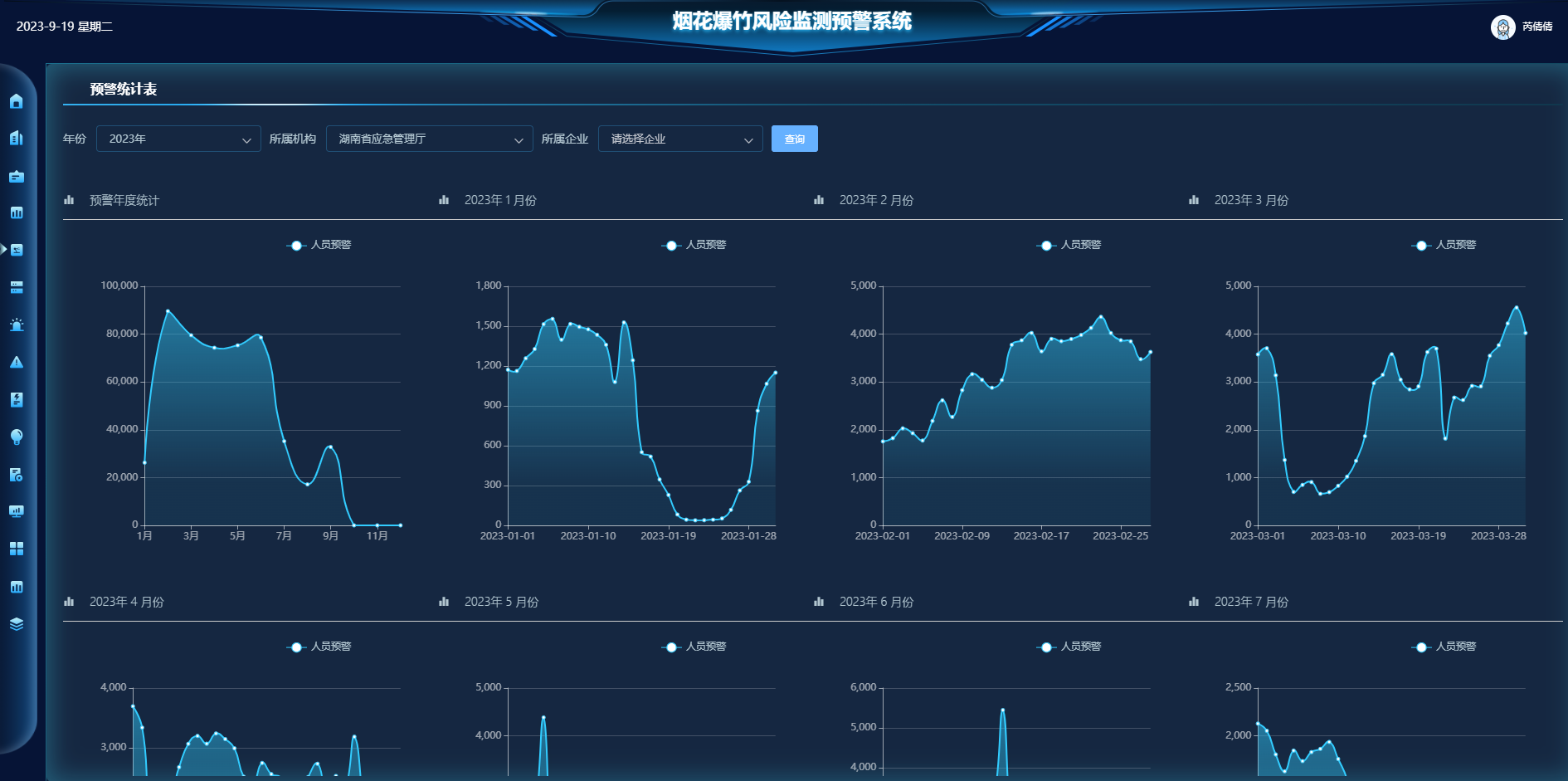Click chart icon beside 2023年 3 月份

tap(1194, 200)
